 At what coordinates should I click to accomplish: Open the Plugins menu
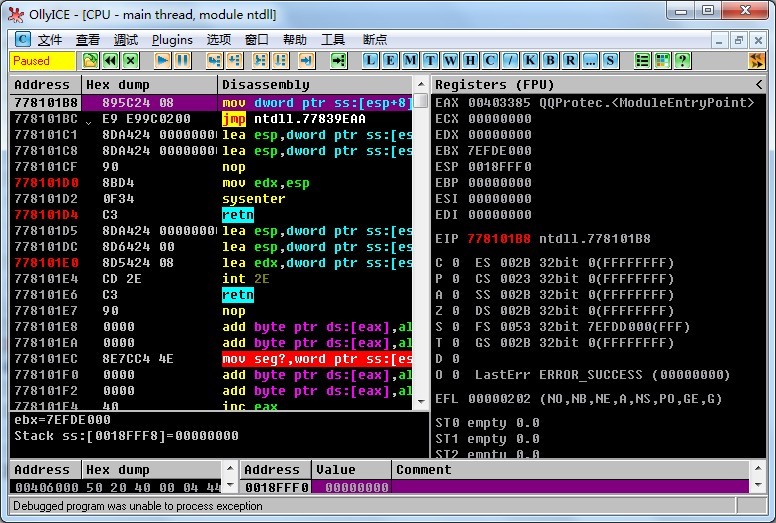(172, 40)
